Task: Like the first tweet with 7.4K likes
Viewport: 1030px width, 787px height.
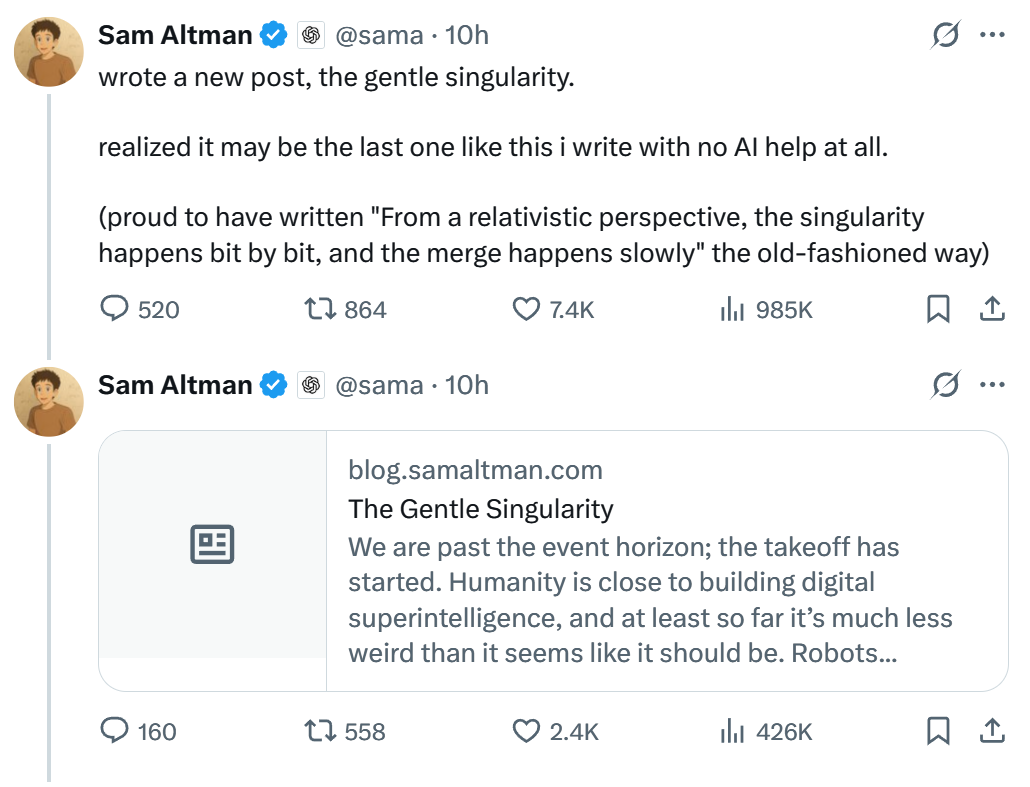Action: pyautogui.click(x=526, y=310)
